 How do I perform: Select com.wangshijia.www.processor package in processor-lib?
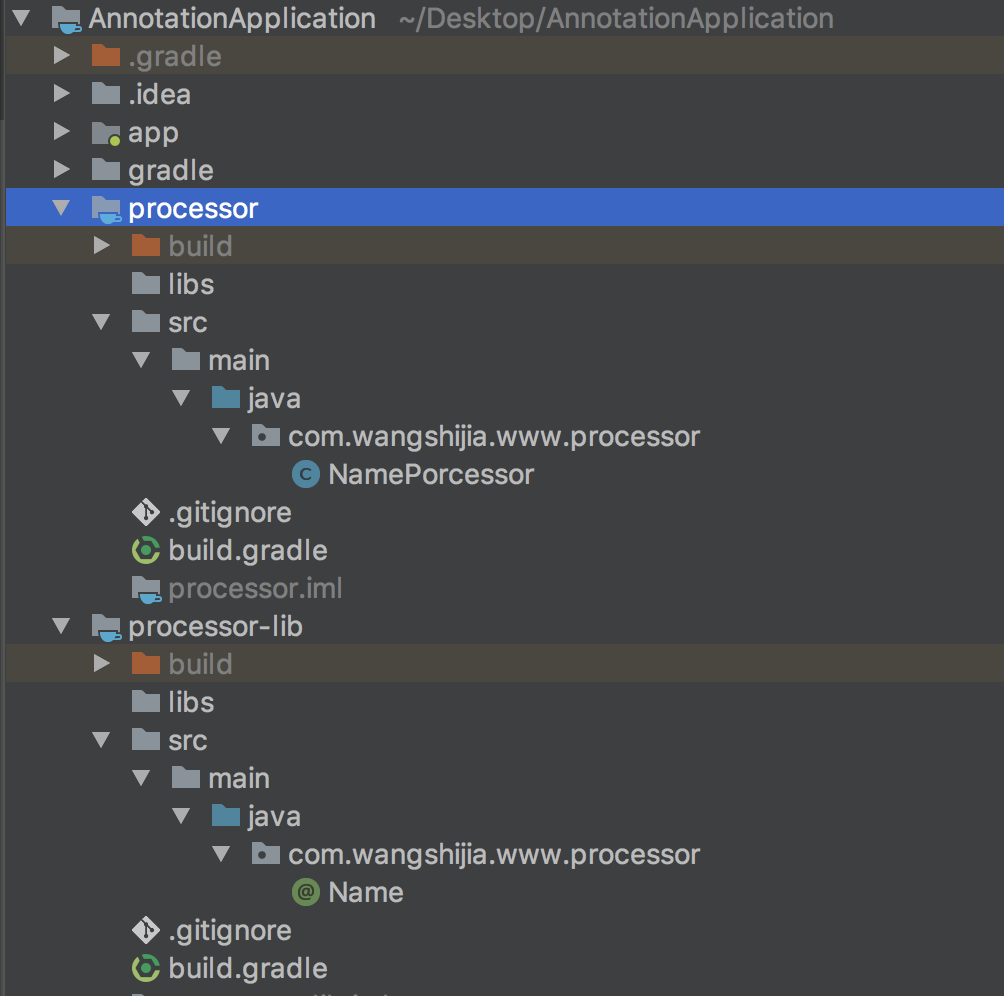click(x=494, y=854)
